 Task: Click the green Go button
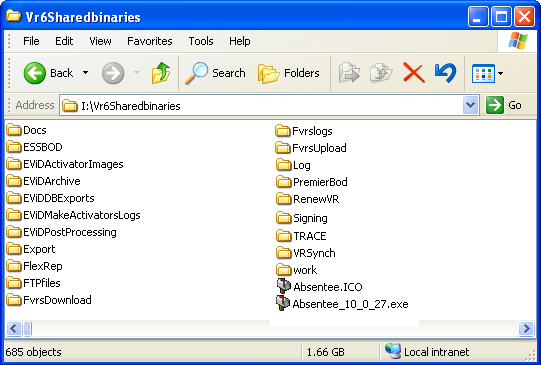click(504, 105)
